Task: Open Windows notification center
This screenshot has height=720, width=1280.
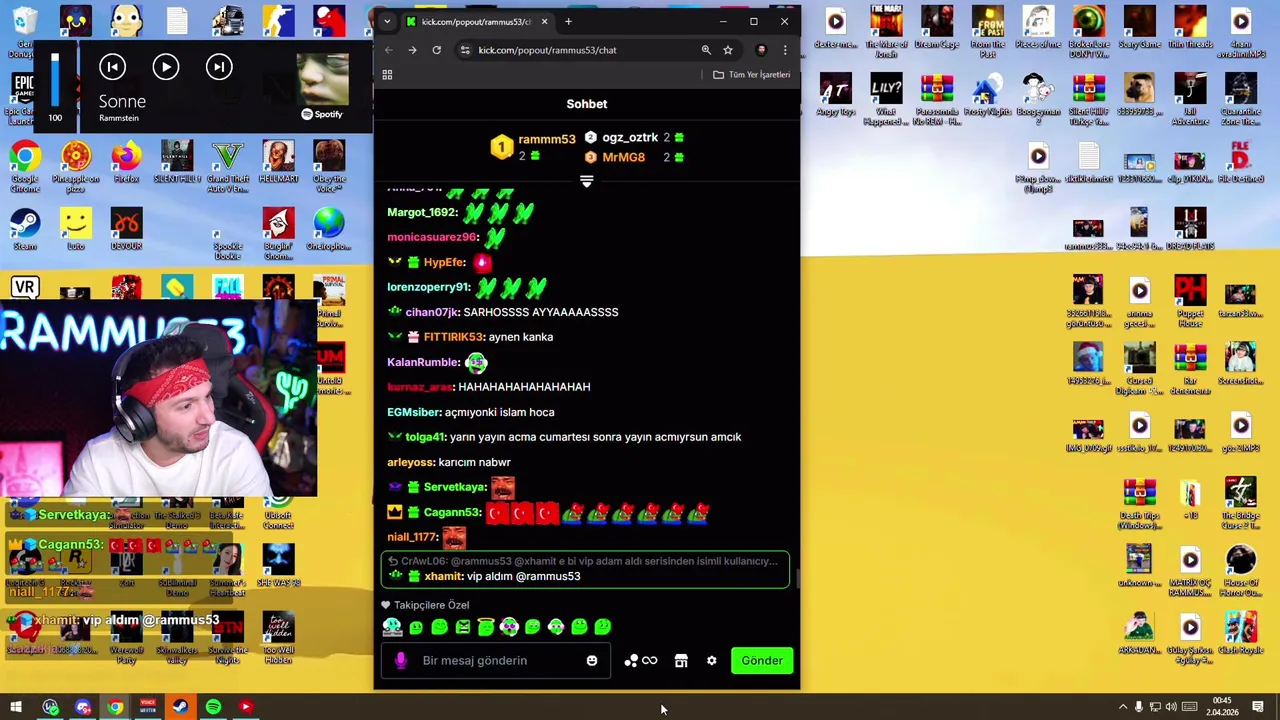Action: (x=1258, y=707)
